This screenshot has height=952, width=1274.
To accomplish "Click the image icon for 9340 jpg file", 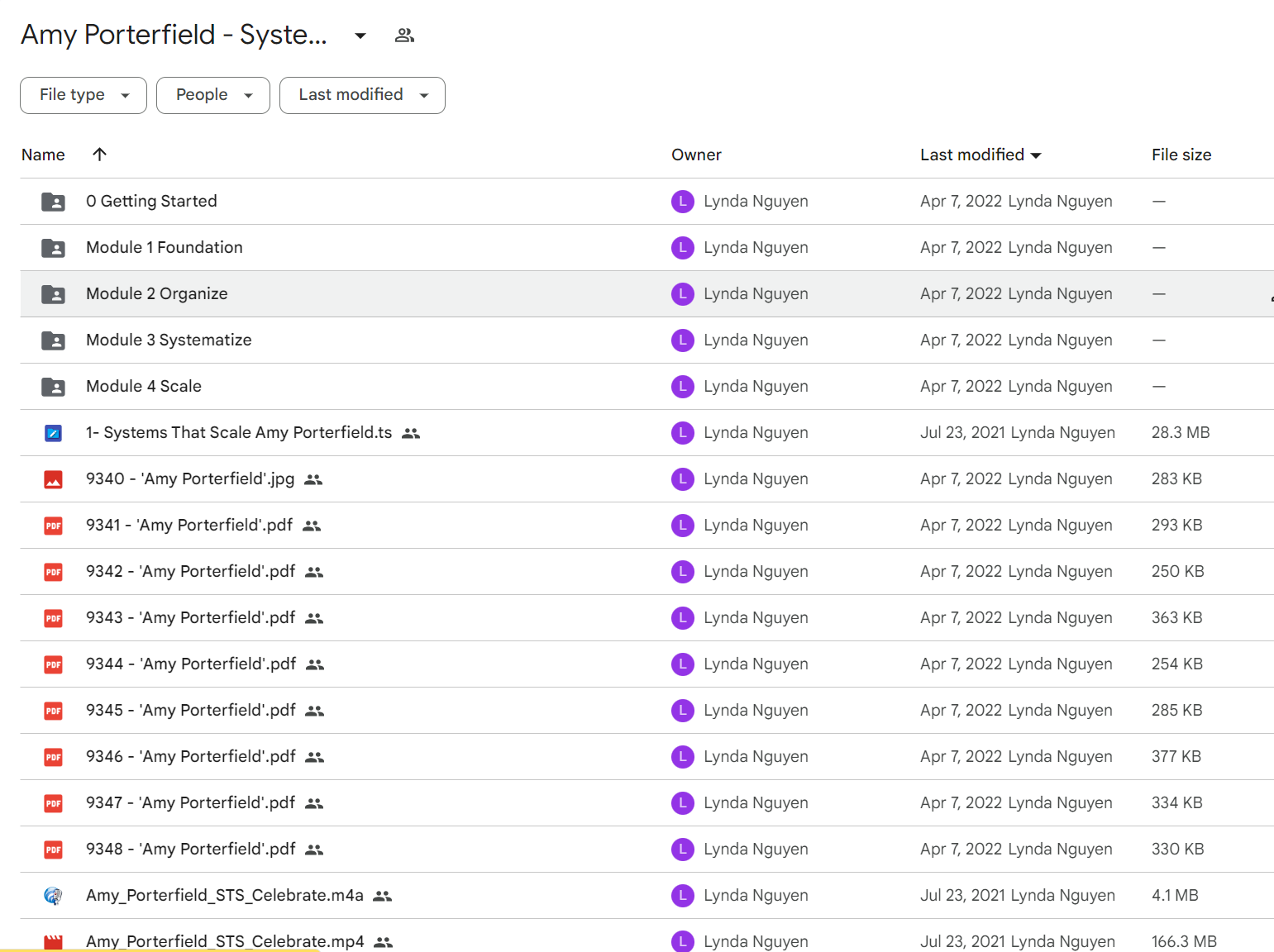I will coord(53,479).
